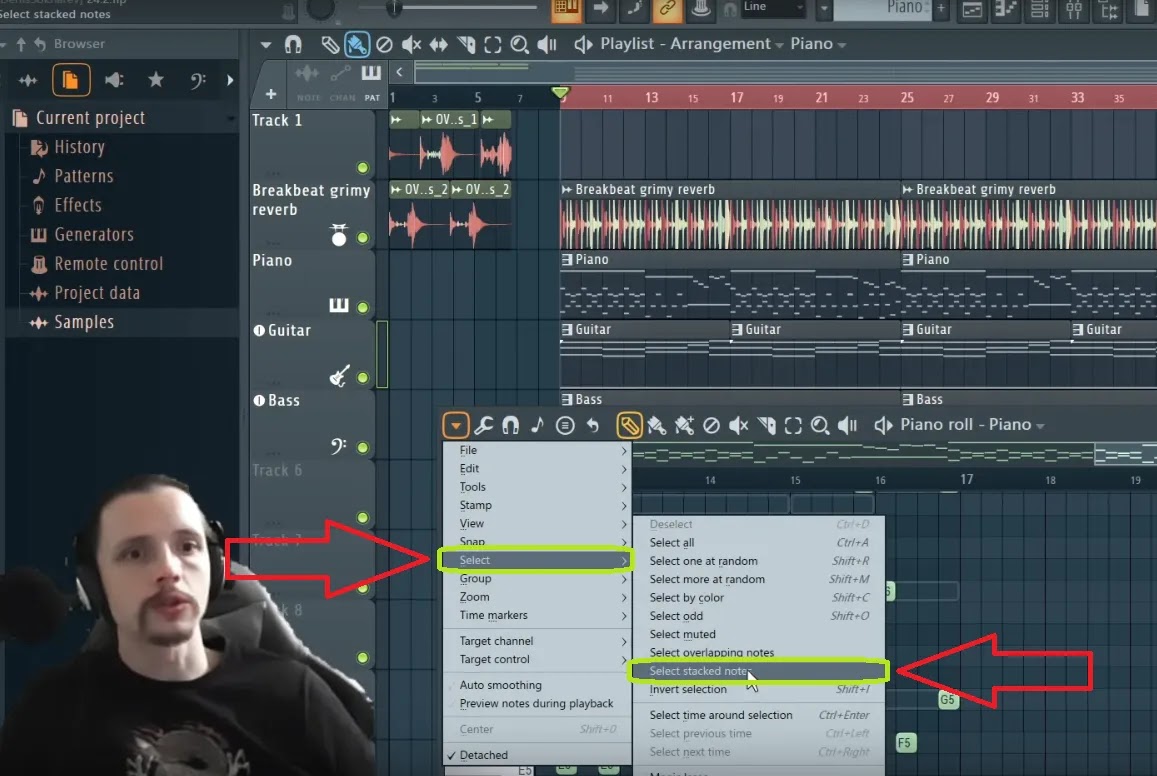Expand the Tools submenu
1157x776 pixels.
(537, 487)
